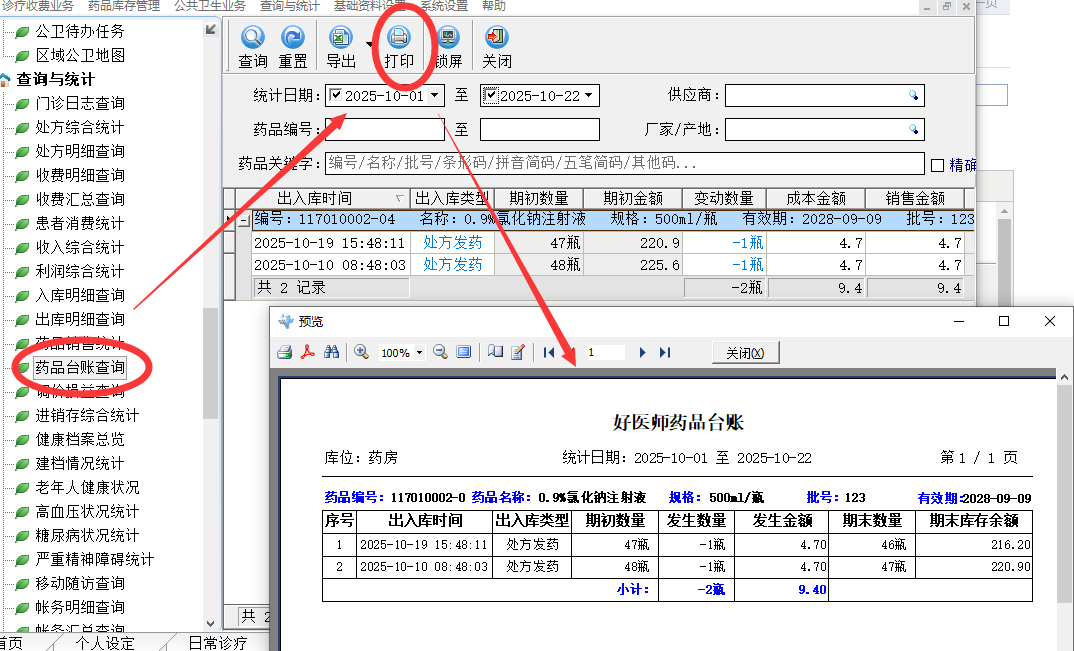
Task: Click binoculars find icon in preview
Action: (x=332, y=352)
